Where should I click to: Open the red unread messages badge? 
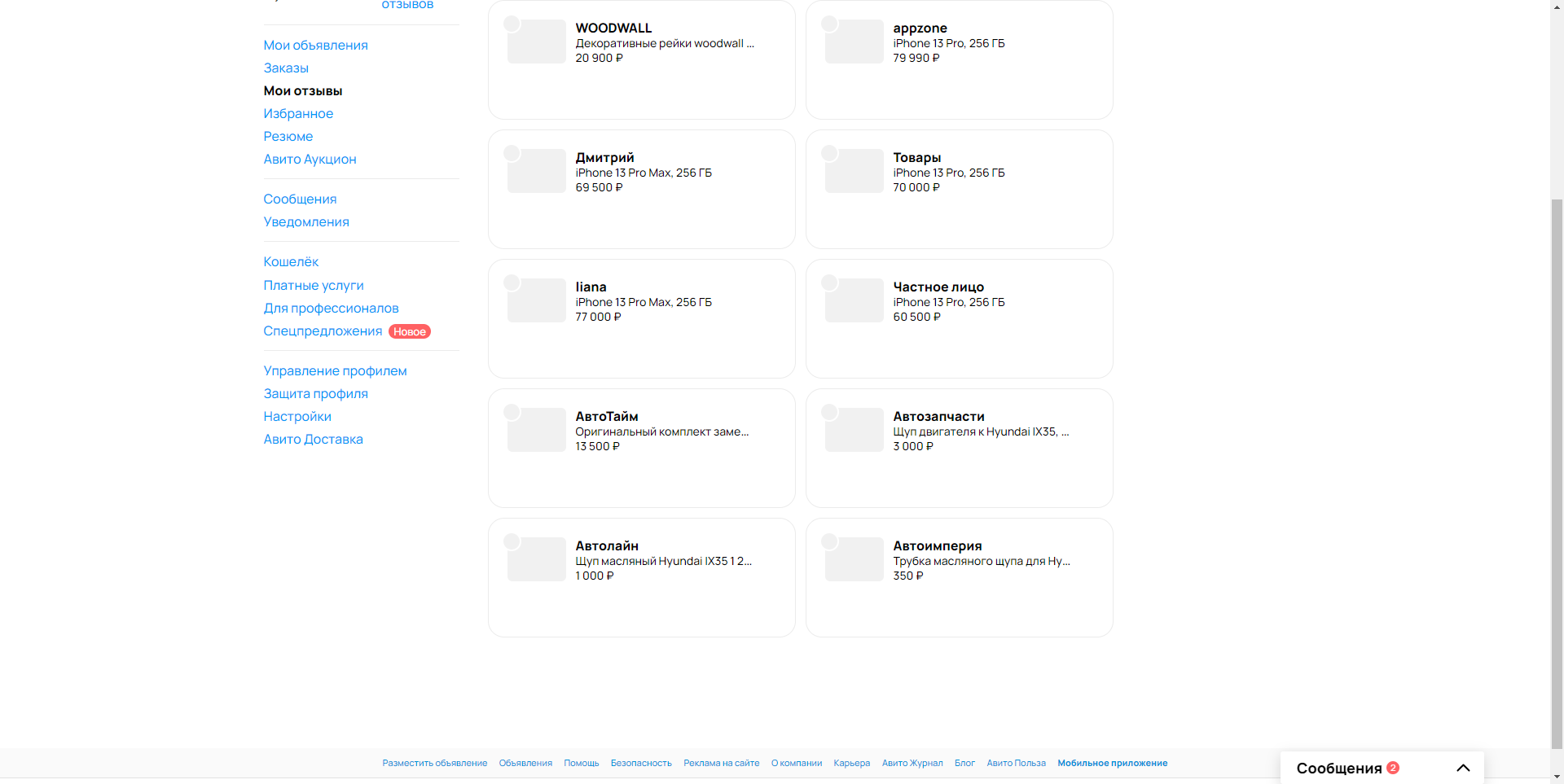[x=1393, y=768]
